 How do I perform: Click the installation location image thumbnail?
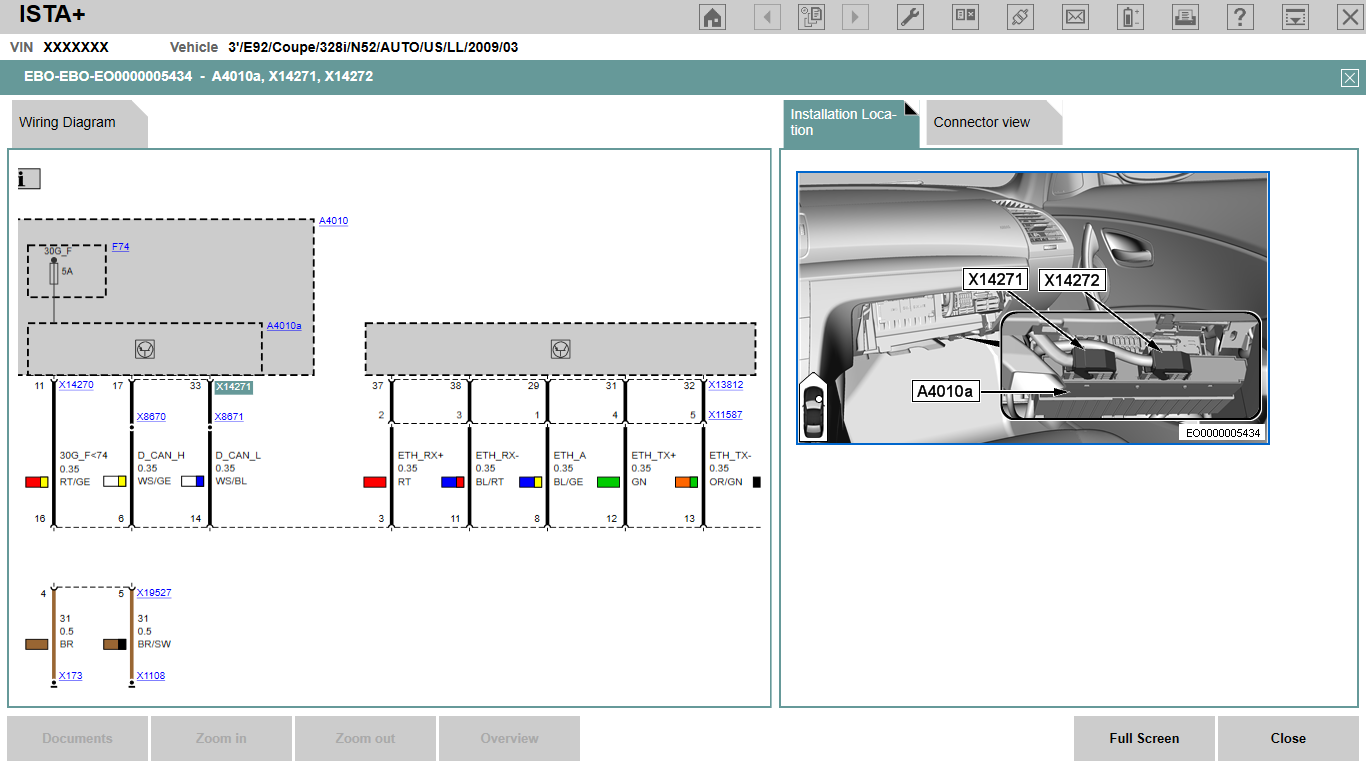(1032, 307)
